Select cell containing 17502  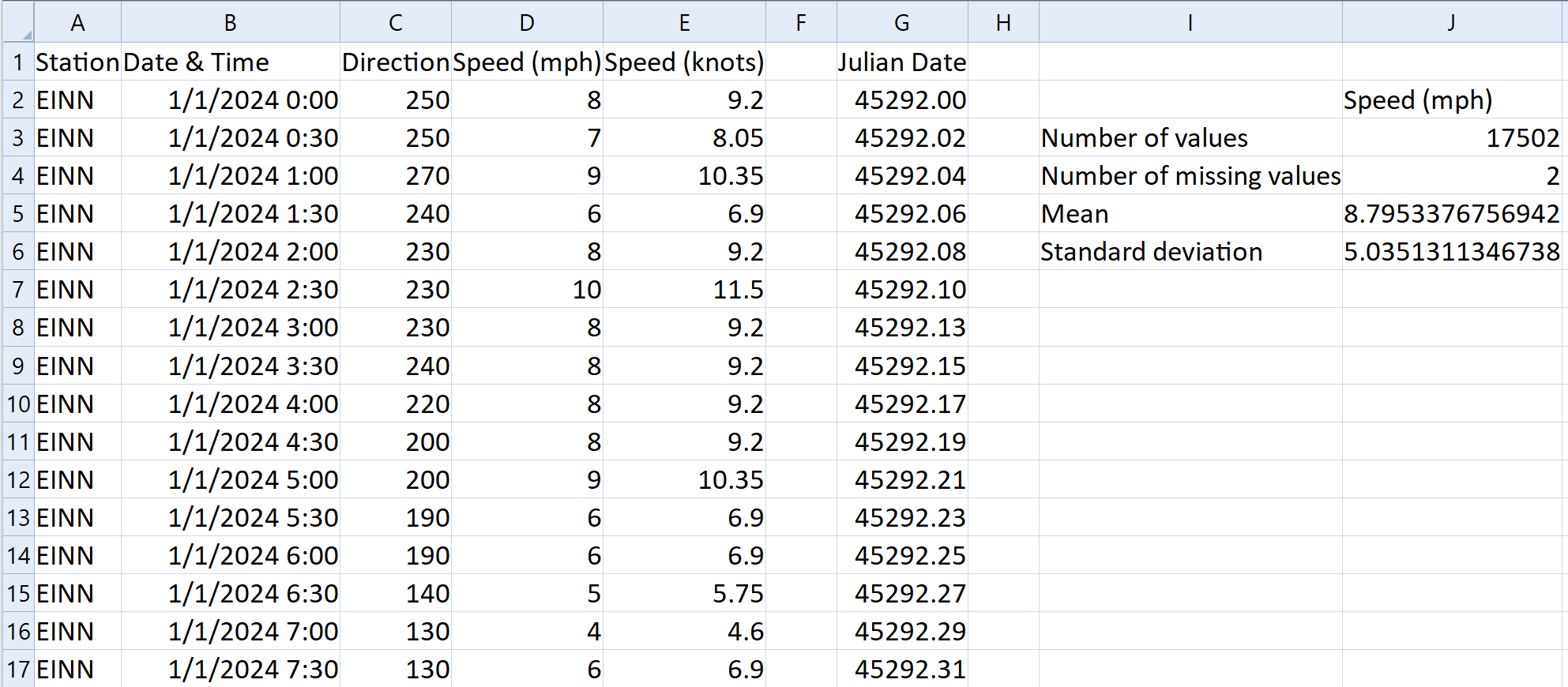(1452, 138)
